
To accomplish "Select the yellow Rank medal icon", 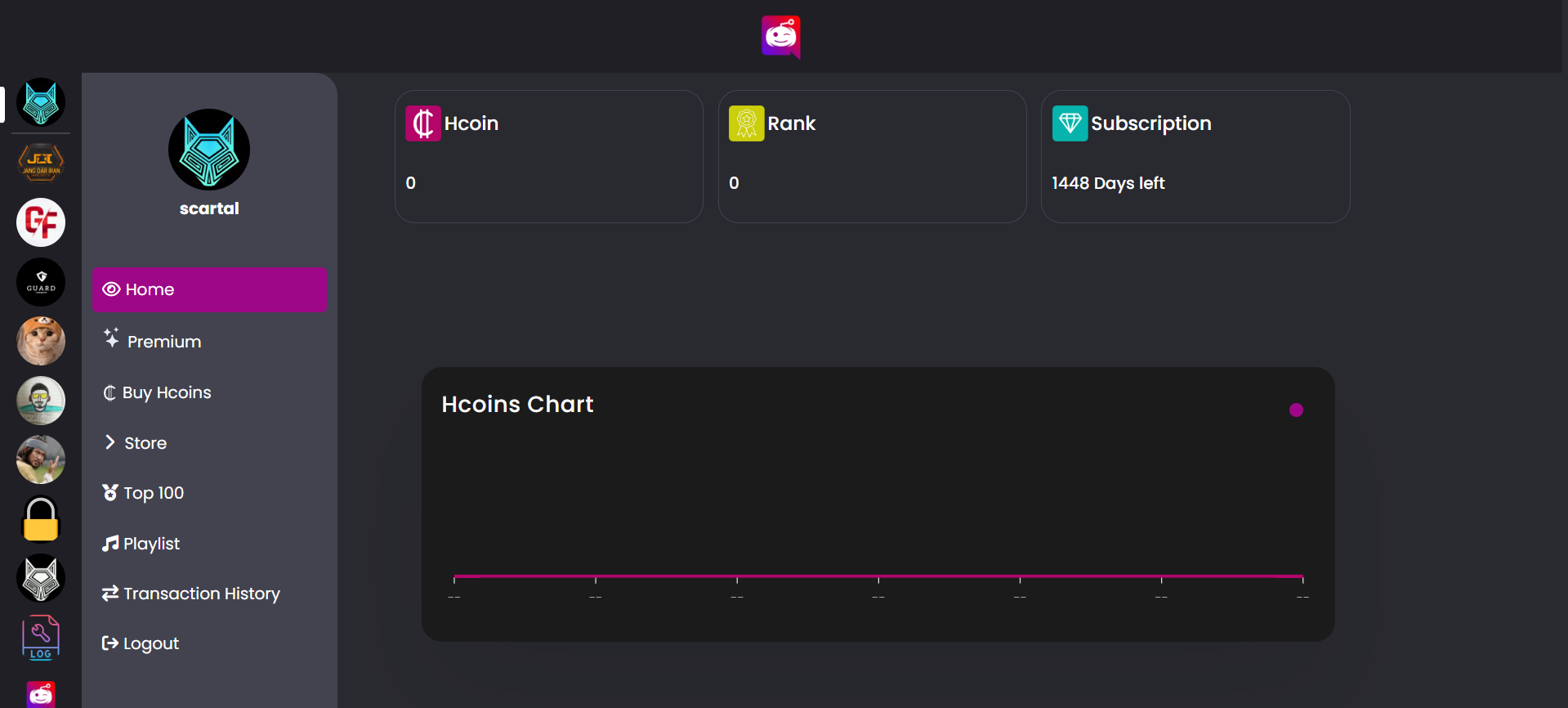I will tap(745, 123).
